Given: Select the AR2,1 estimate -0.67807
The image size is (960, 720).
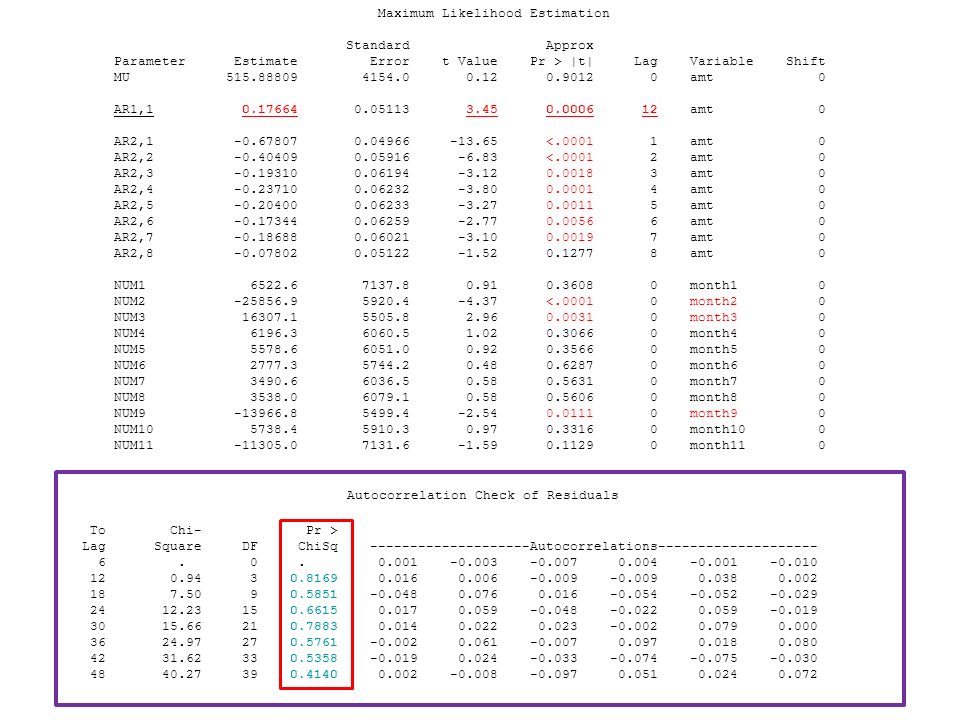Looking at the screenshot, I should click(x=266, y=141).
